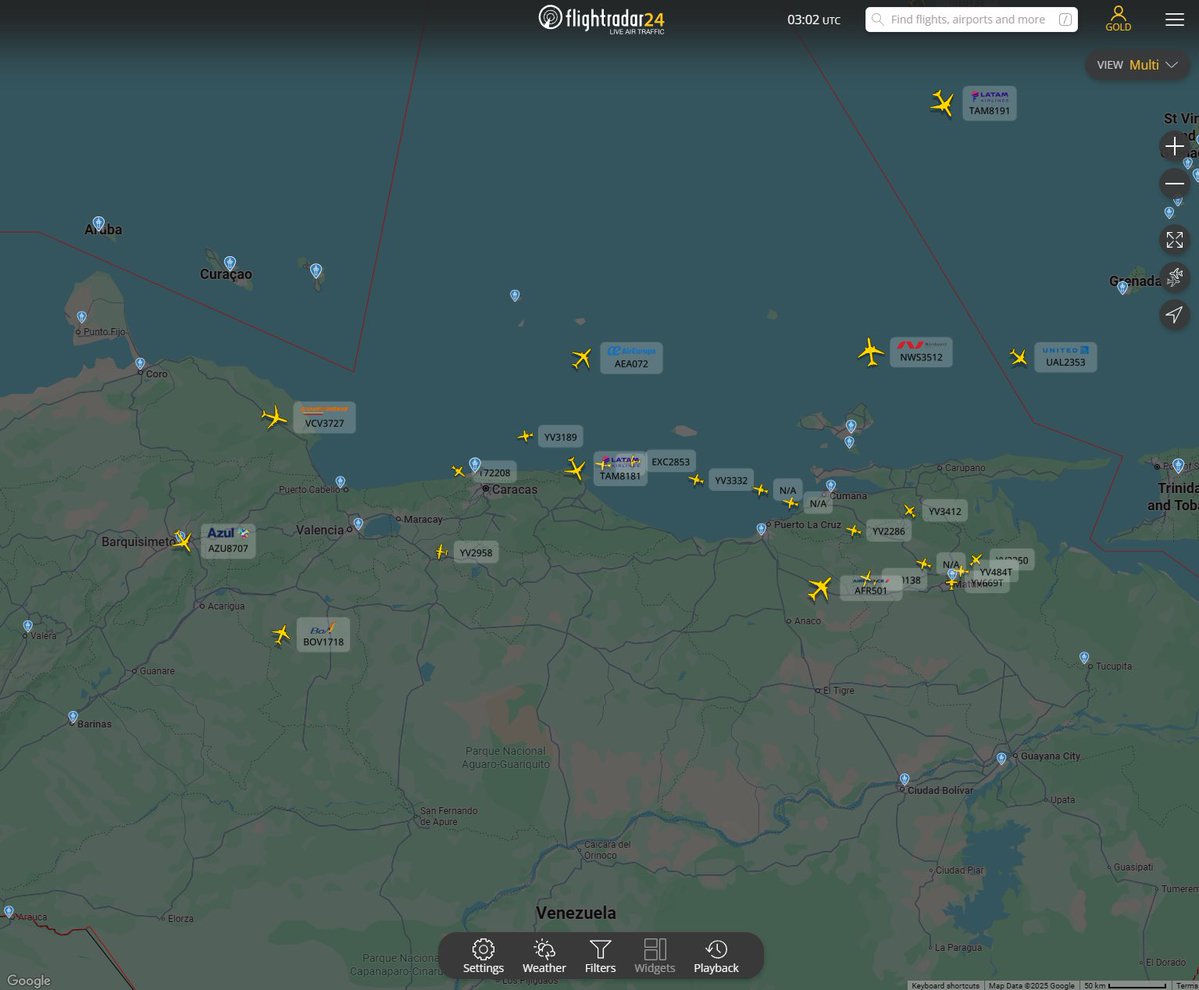This screenshot has width=1199, height=990.
Task: Click the 03:02 UTC clock
Action: pos(814,20)
